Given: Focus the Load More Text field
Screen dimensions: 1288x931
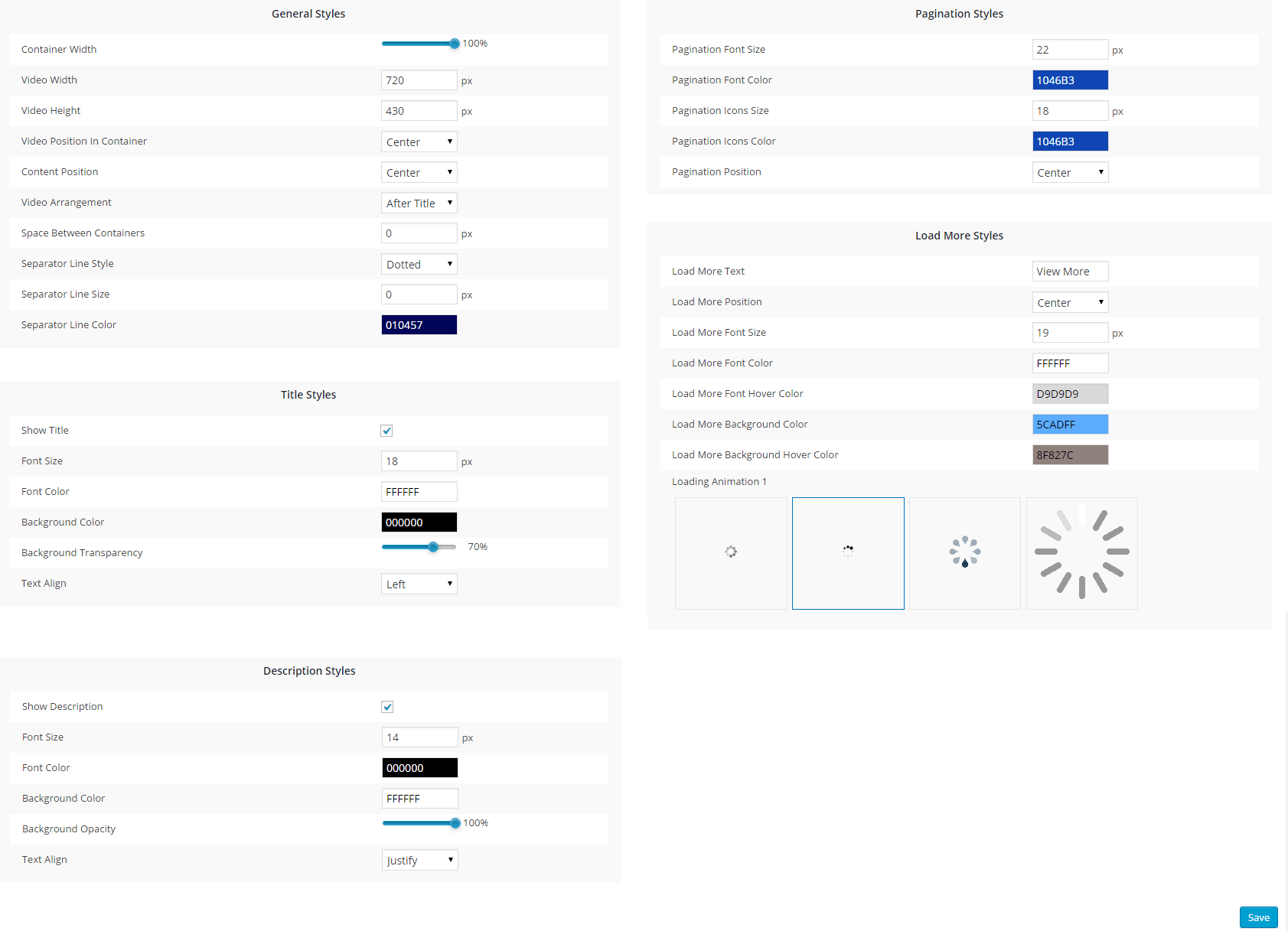Looking at the screenshot, I should click(x=1070, y=272).
